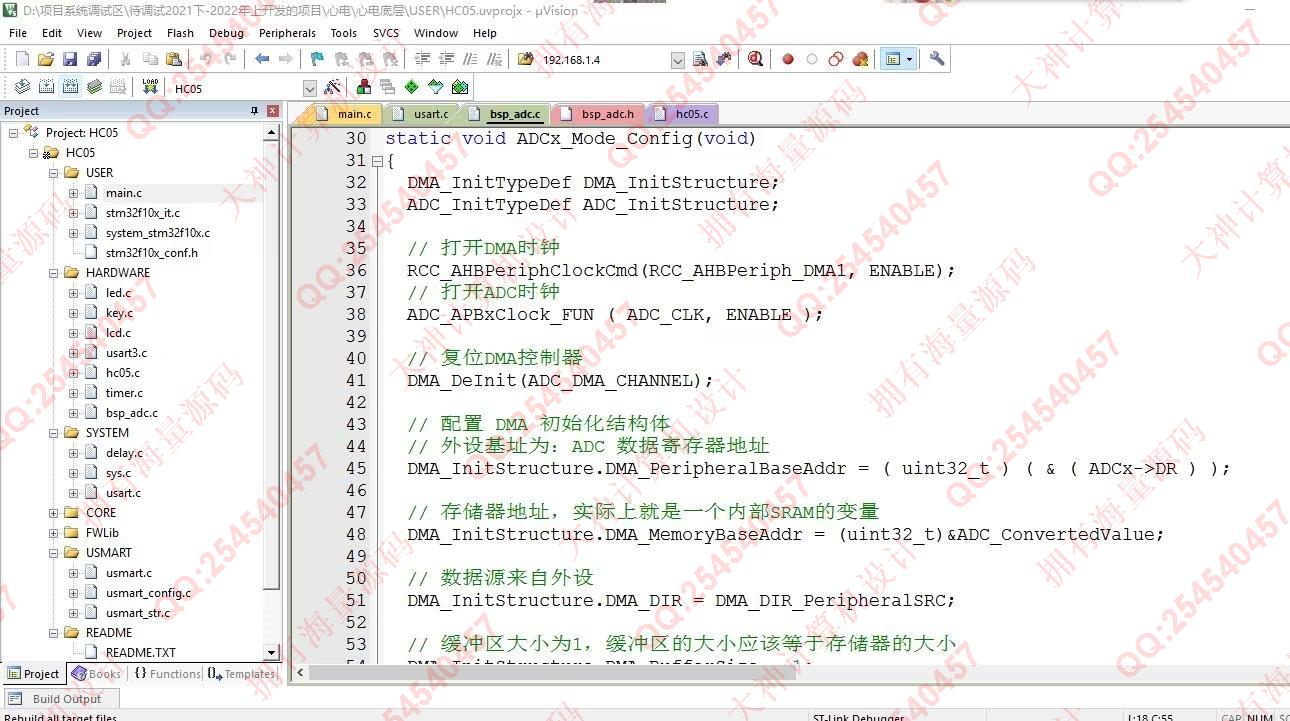Close the Project panel

(272, 111)
